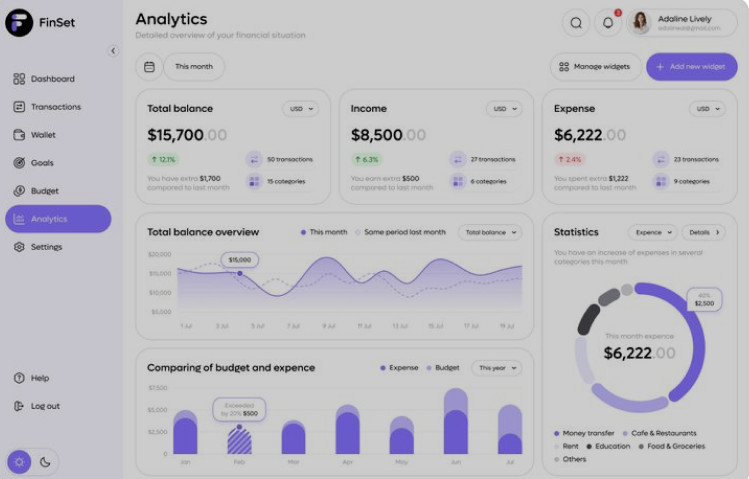This screenshot has height=479, width=749.
Task: Expand the This year period dropdown
Action: [x=497, y=368]
